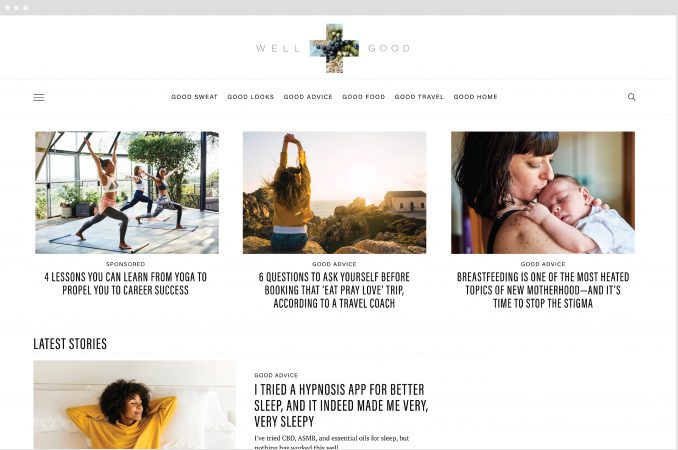Click the Well+Good berry cross logo
678x450 pixels.
(x=334, y=48)
